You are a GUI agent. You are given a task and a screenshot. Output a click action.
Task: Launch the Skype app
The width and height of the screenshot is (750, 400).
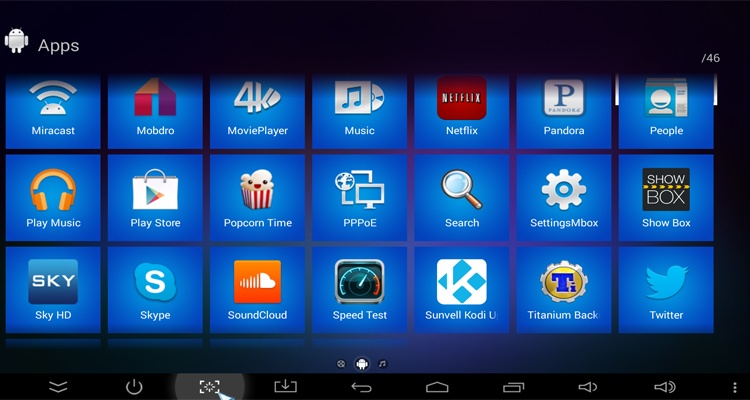[x=155, y=290]
